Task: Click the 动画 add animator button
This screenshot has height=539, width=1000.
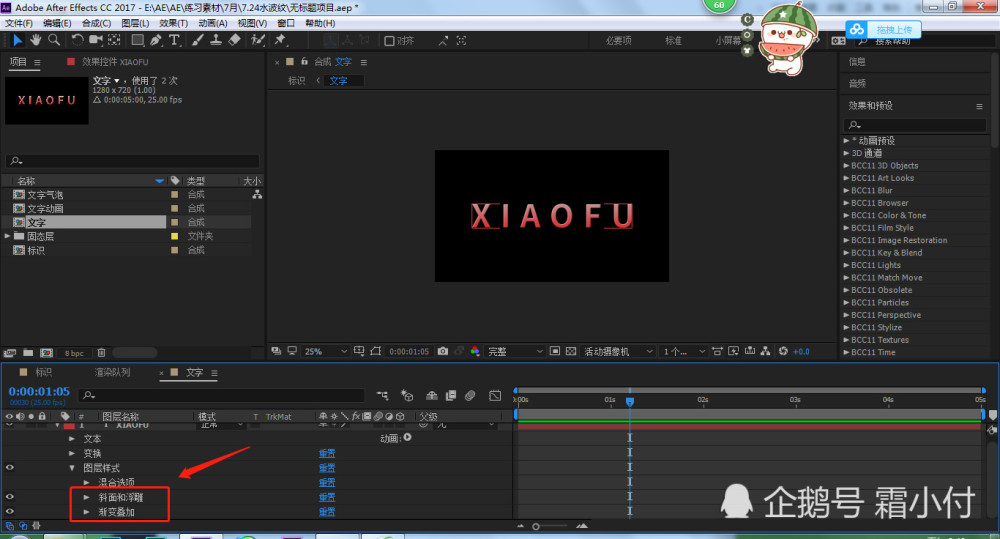Action: point(407,438)
